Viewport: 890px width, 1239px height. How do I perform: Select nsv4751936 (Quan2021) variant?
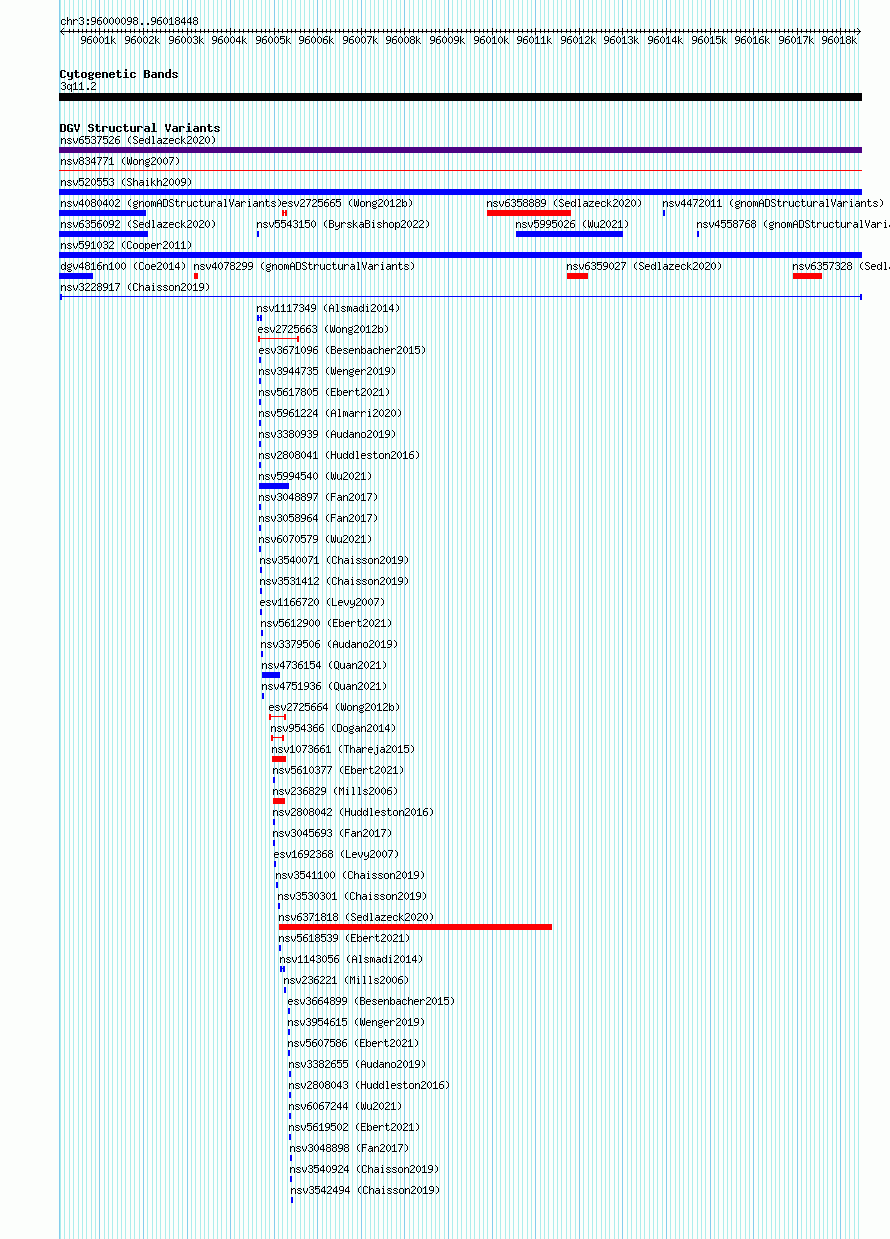click(324, 686)
